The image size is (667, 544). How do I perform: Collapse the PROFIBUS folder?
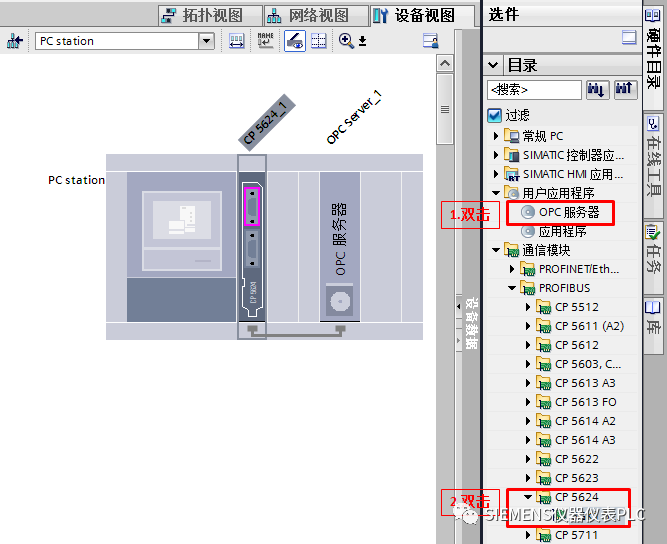point(512,288)
